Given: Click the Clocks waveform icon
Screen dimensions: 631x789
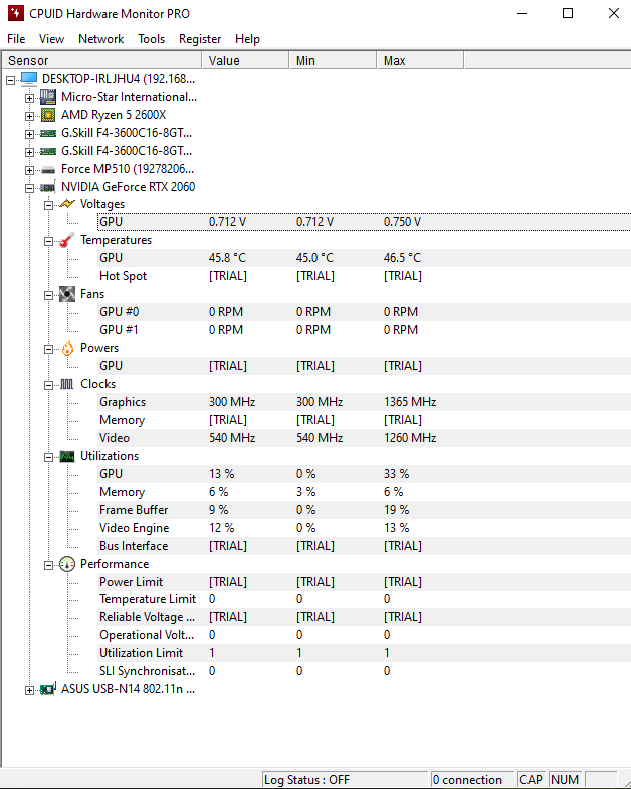Looking at the screenshot, I should pyautogui.click(x=67, y=384).
